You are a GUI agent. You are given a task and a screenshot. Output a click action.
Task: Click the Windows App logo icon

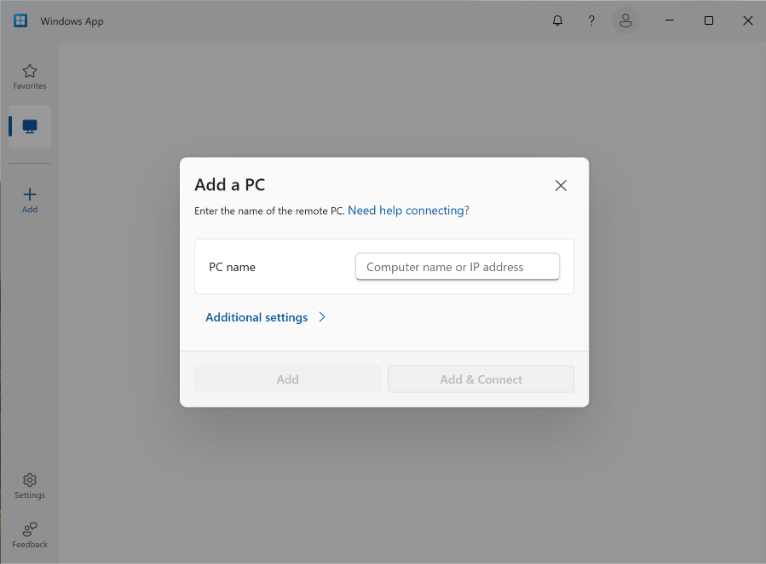coord(21,21)
